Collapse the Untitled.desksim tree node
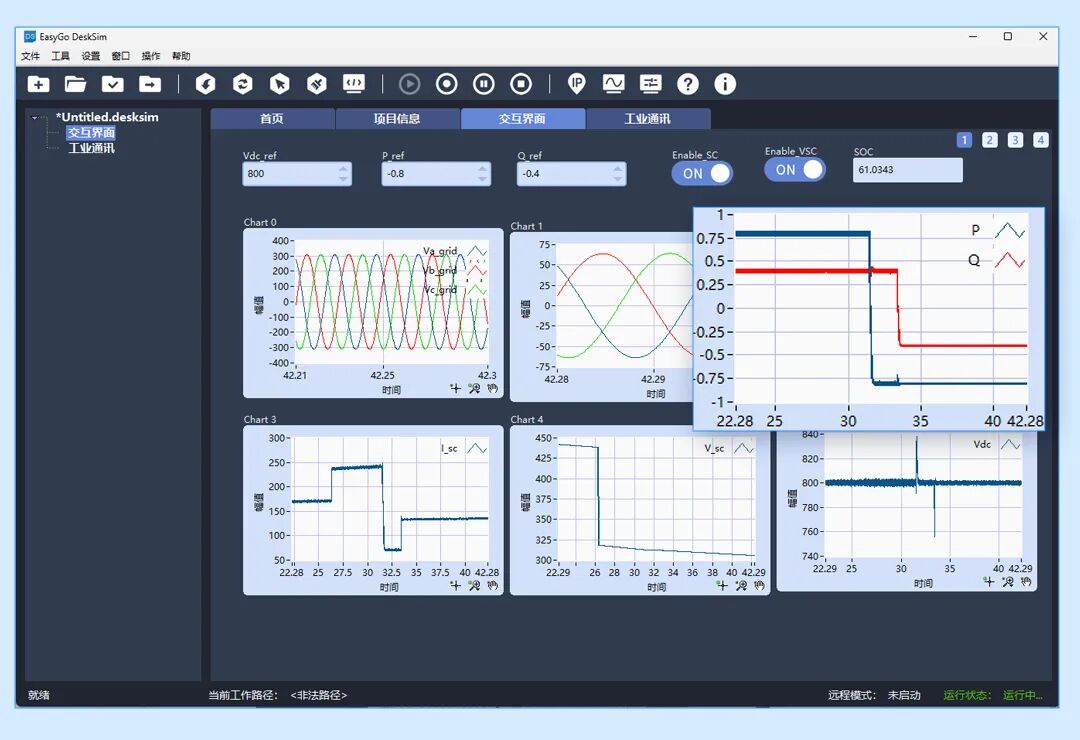The width and height of the screenshot is (1080, 740). (35, 118)
